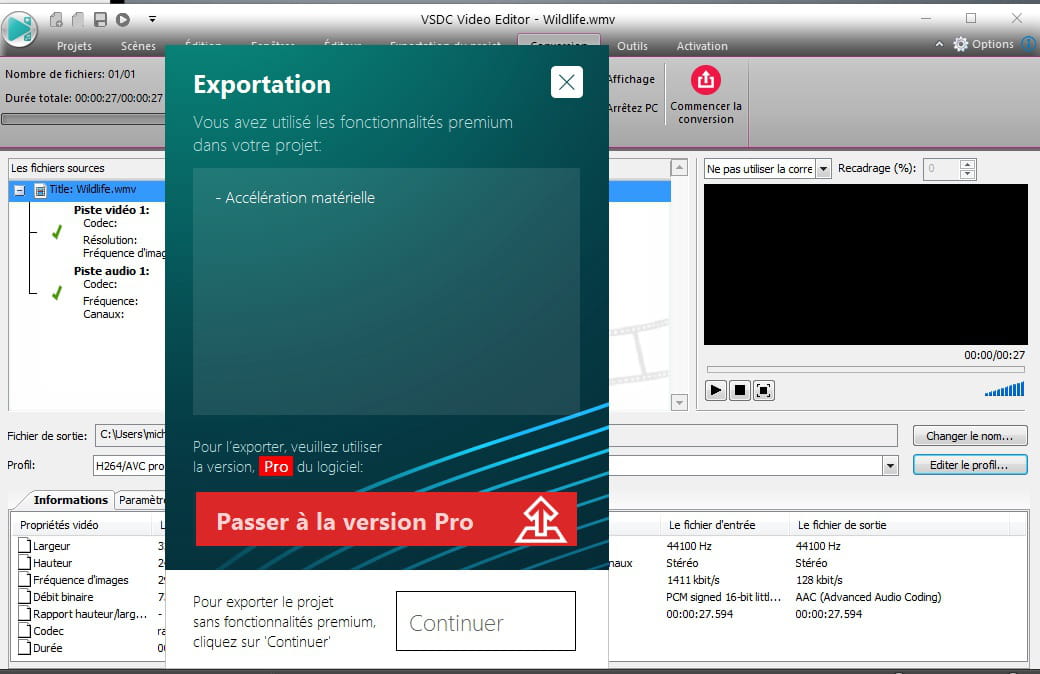The image size is (1040, 674).
Task: Tick the Codec checkbox in Propriétés vidéo
Action: 25,631
